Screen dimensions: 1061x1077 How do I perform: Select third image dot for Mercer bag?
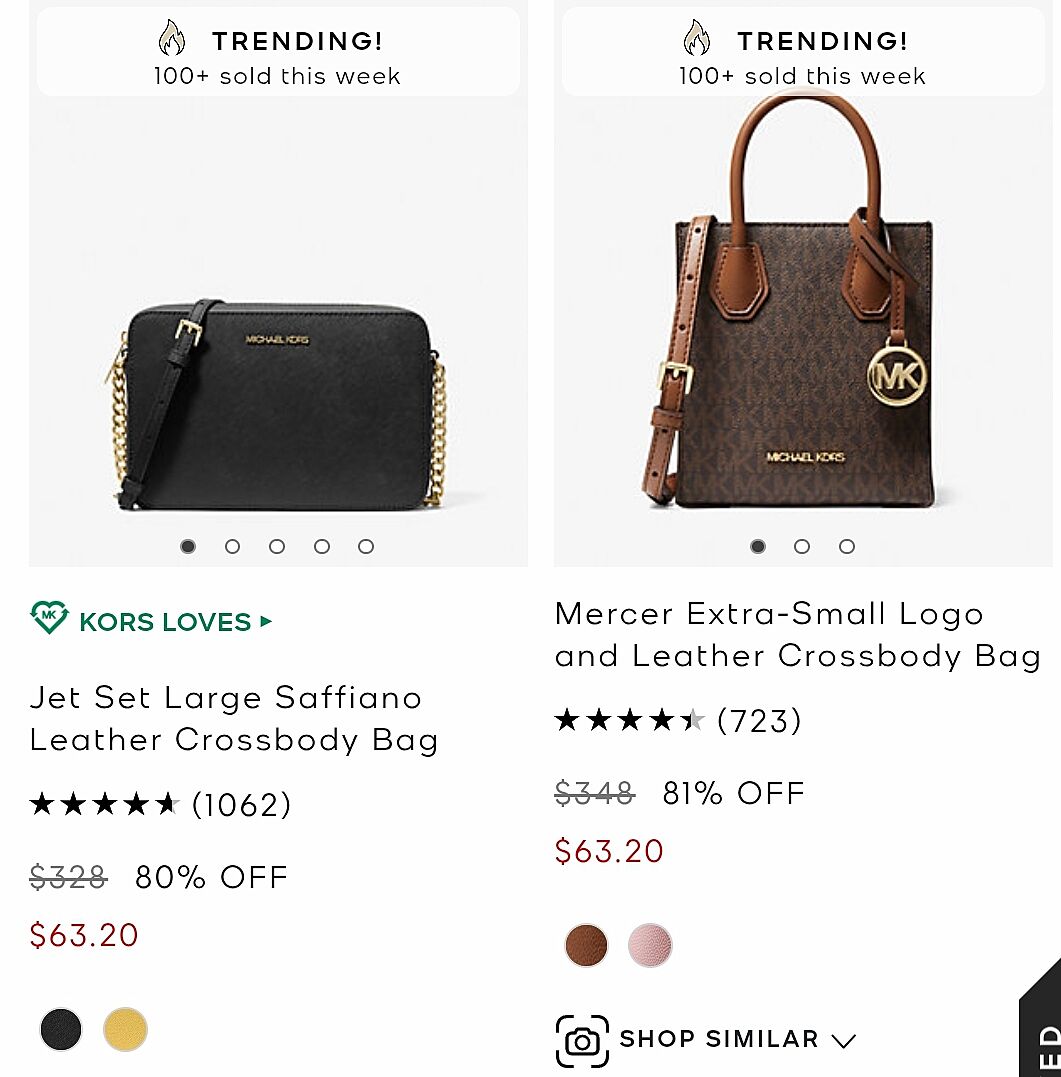click(x=847, y=546)
